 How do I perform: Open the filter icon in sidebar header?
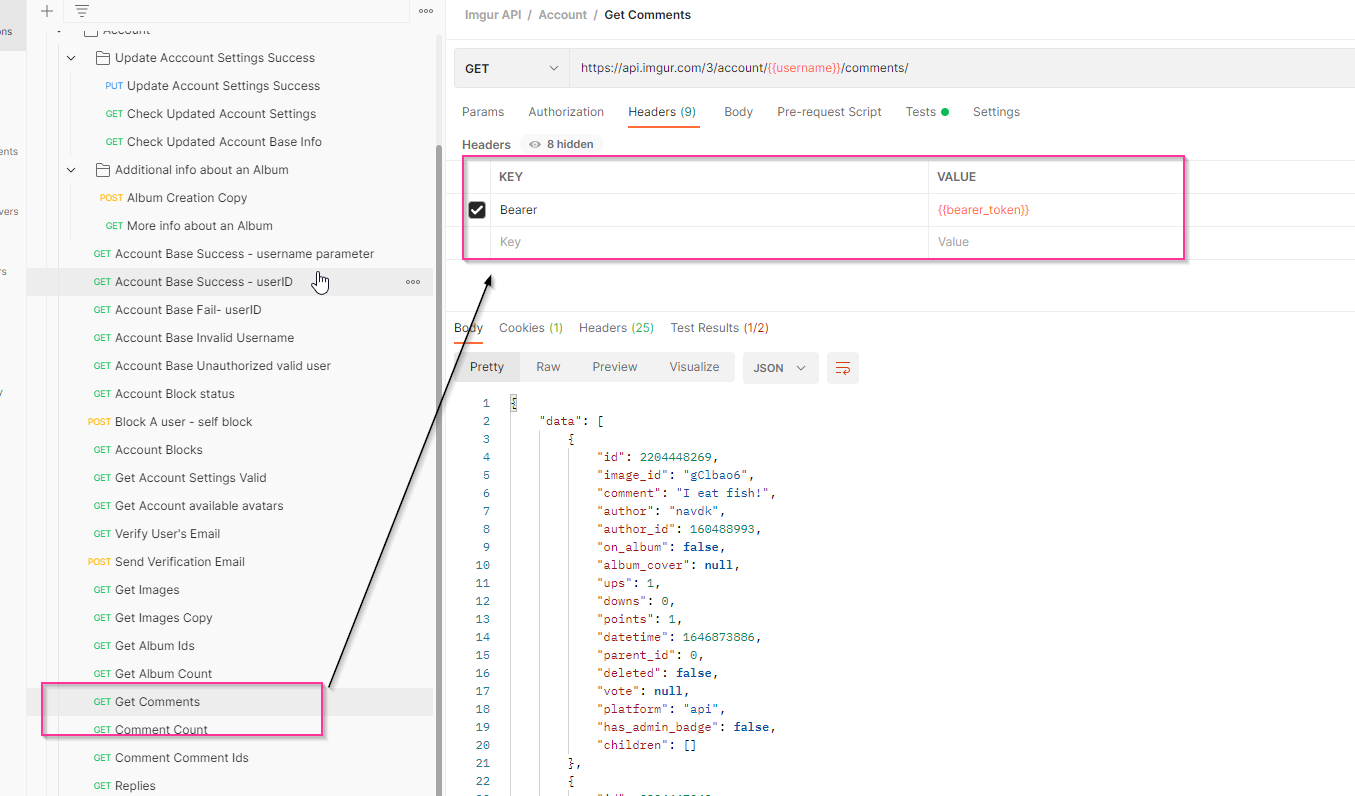tap(82, 11)
